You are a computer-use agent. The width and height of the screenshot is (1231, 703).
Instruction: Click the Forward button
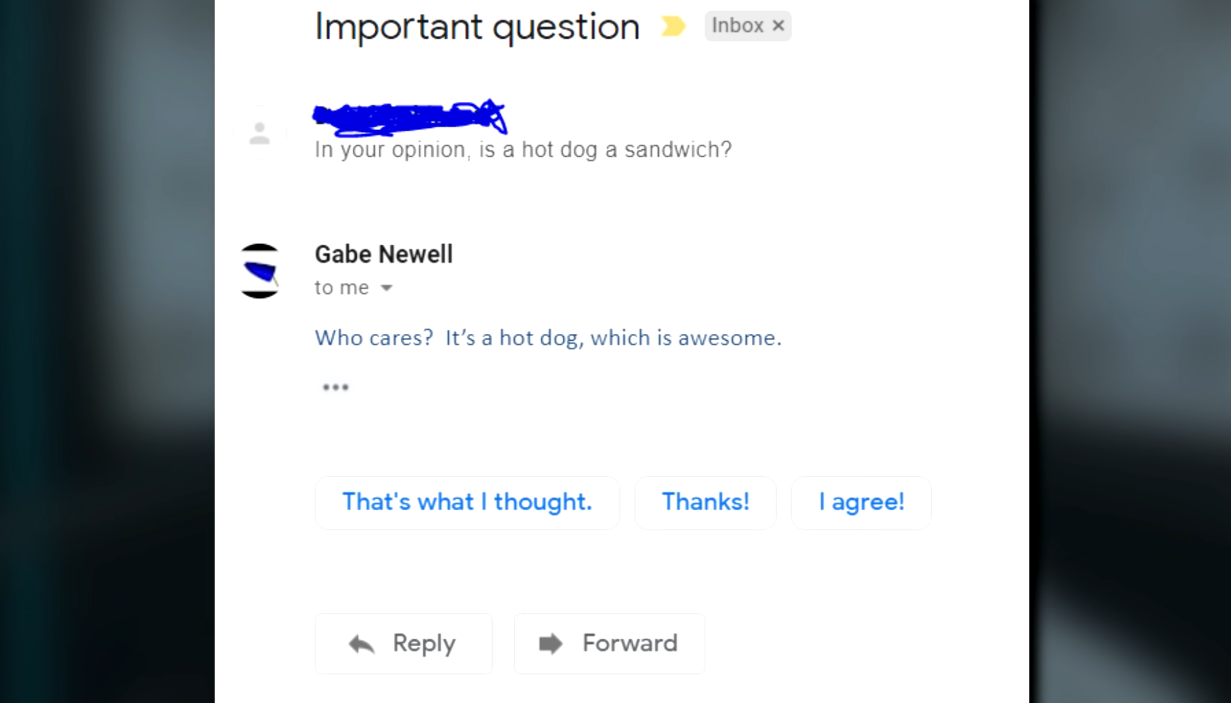tap(609, 643)
